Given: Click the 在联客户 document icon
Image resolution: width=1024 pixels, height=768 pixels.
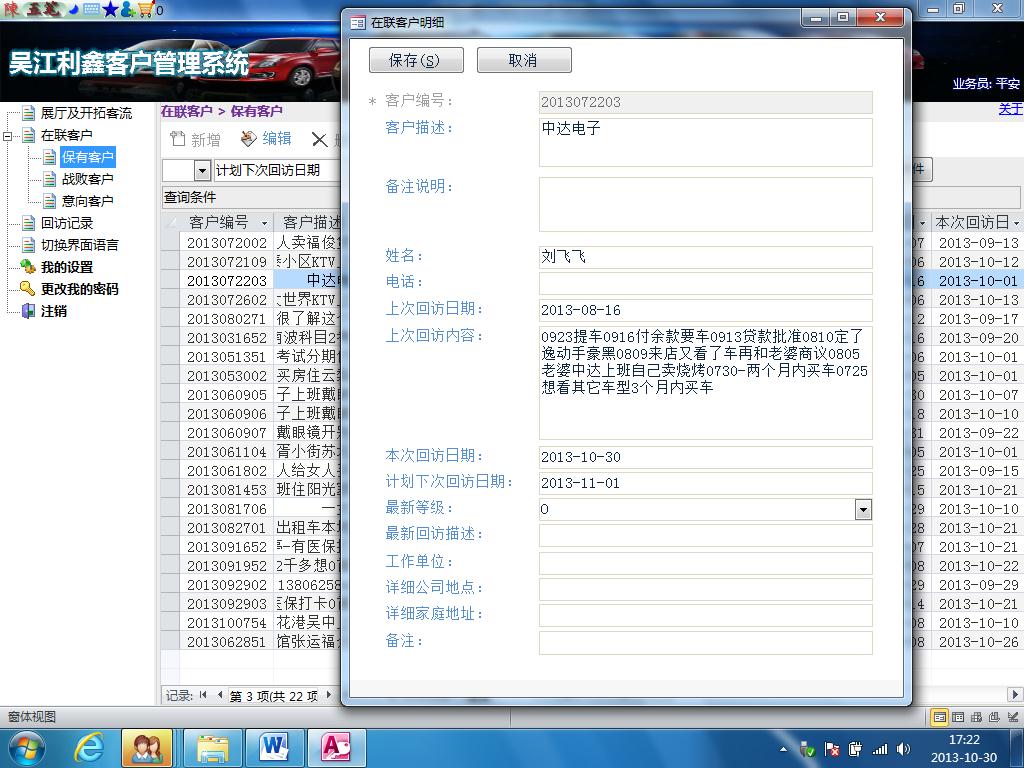Looking at the screenshot, I should pyautogui.click(x=28, y=135).
